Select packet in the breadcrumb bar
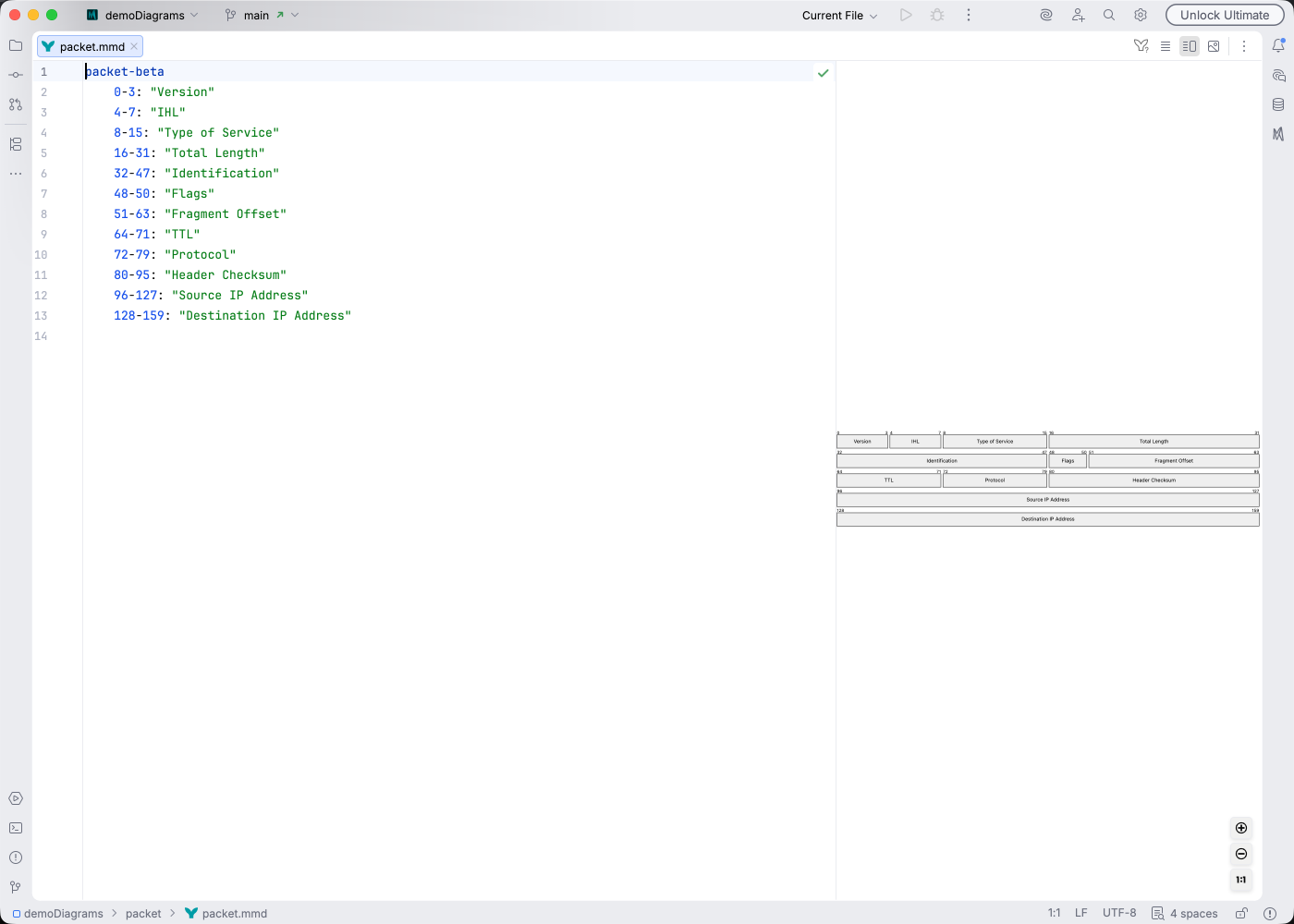Viewport: 1294px width, 924px height. [143, 913]
